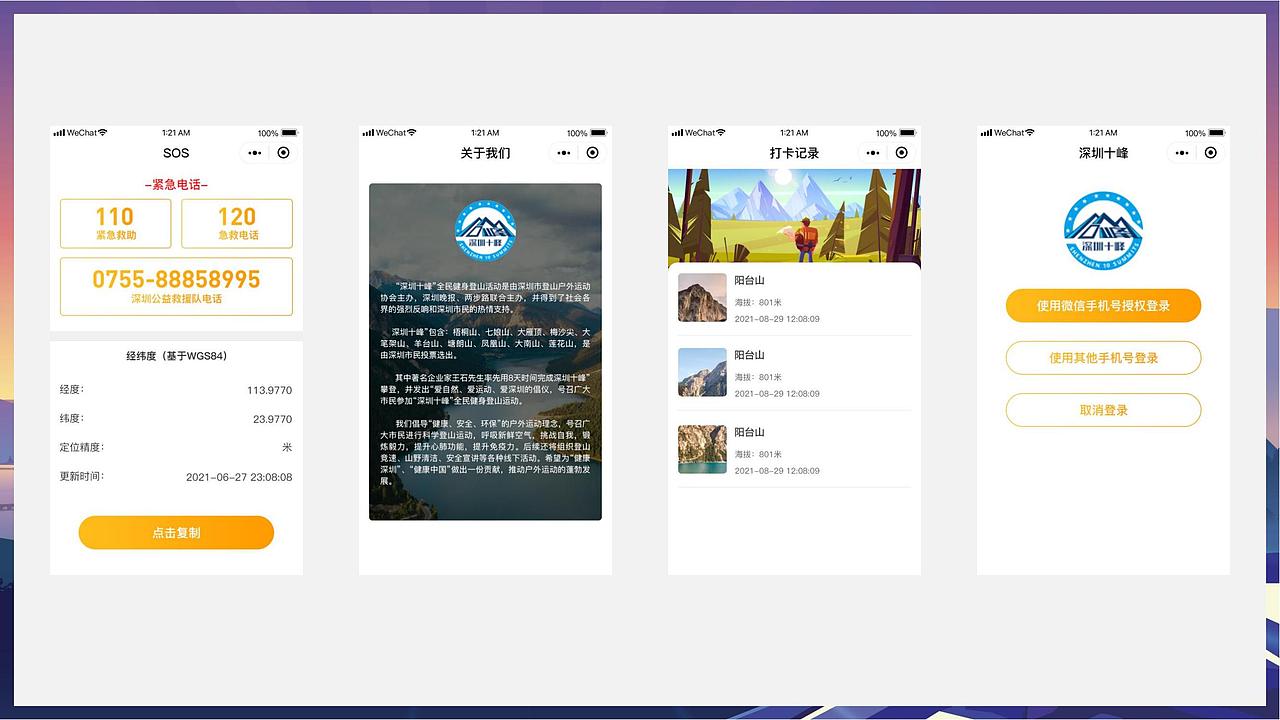Tap the 深圳十峰 logo on the 关于我们 card
Viewport: 1280px width, 720px height.
485,232
